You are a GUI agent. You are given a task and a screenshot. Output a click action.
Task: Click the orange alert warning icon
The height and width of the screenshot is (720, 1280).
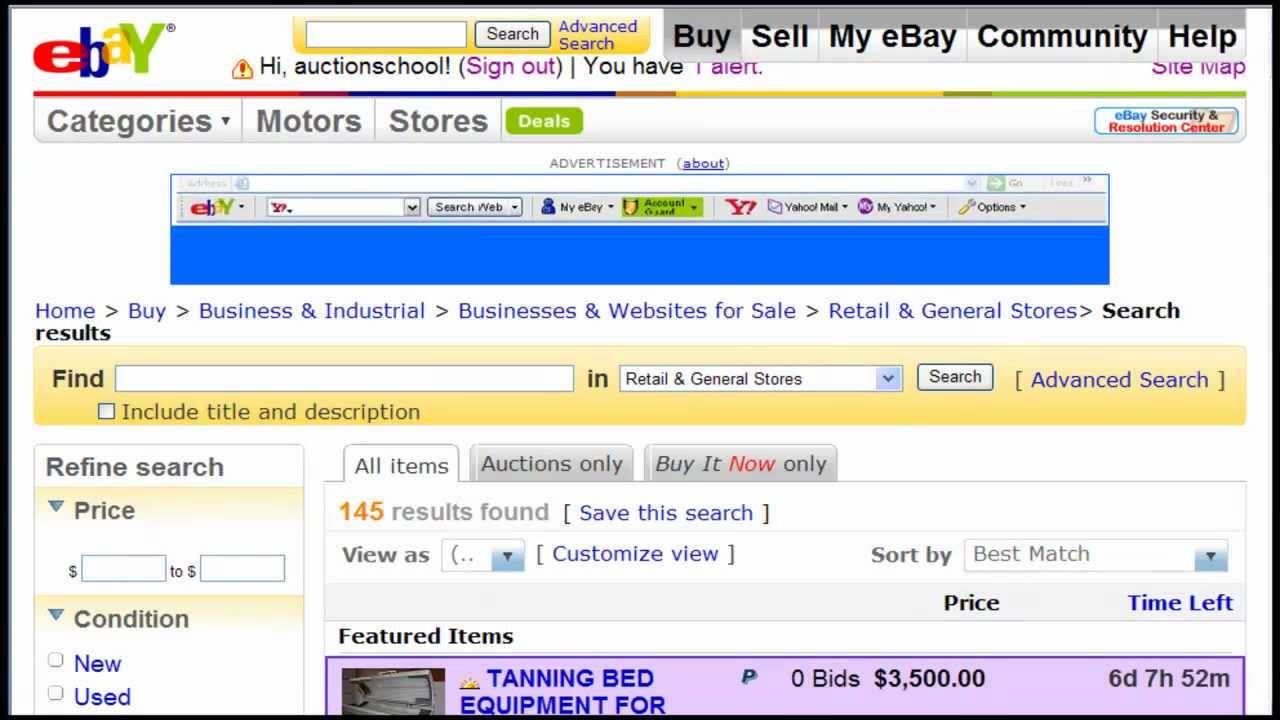pos(242,68)
